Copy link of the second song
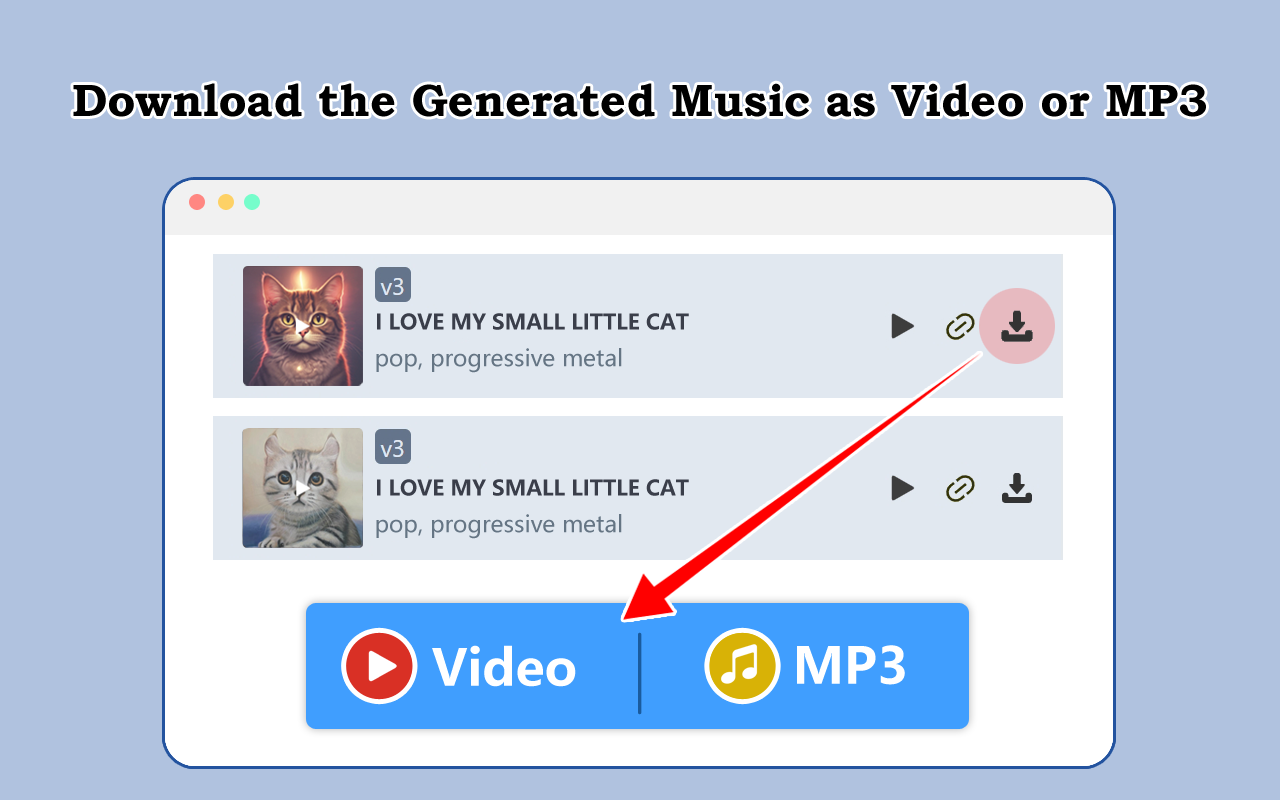The image size is (1280, 800). 960,488
